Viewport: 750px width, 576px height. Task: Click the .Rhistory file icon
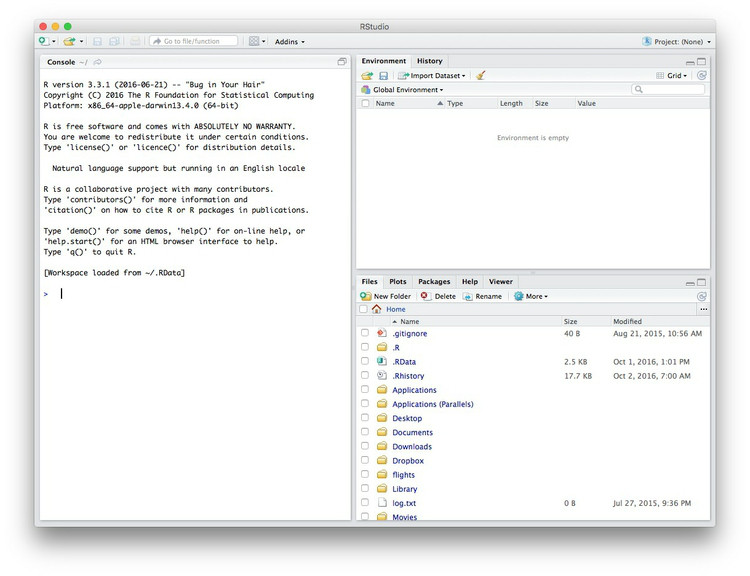point(382,376)
